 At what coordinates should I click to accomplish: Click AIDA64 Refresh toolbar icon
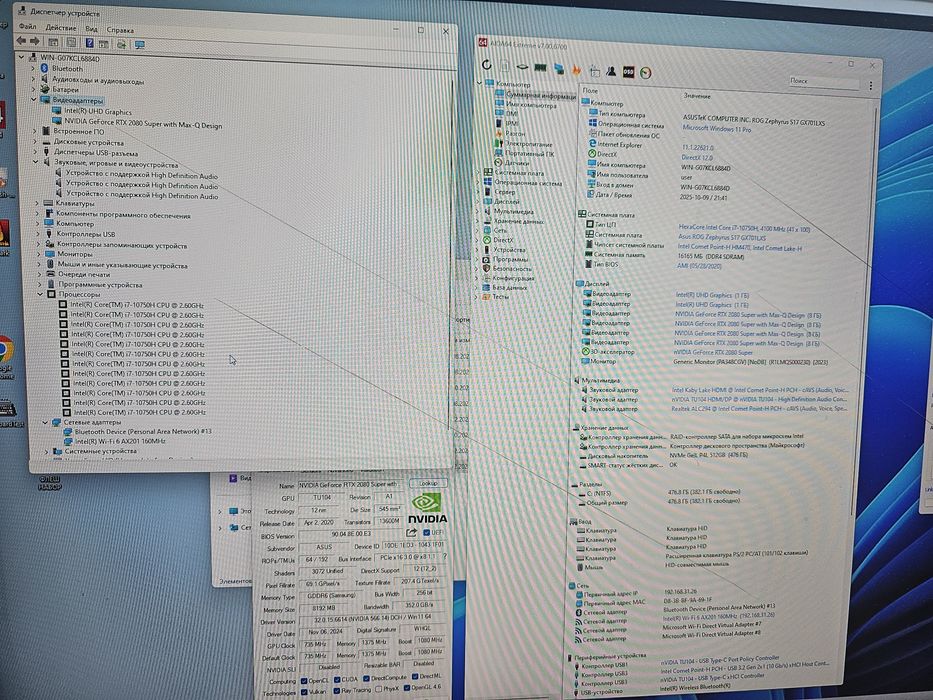click(x=487, y=65)
